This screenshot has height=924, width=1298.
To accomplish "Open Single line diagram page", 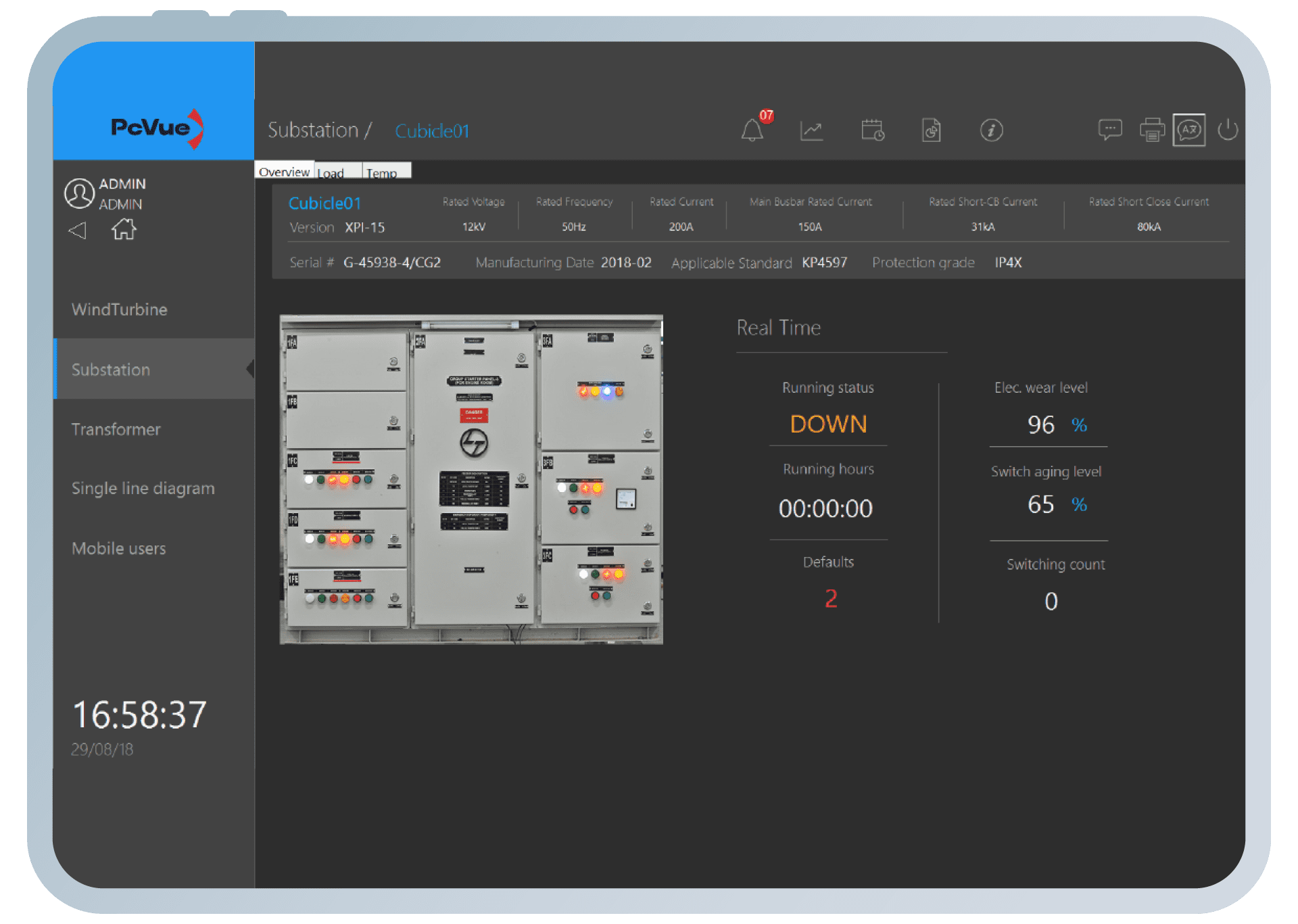I will pyautogui.click(x=143, y=488).
